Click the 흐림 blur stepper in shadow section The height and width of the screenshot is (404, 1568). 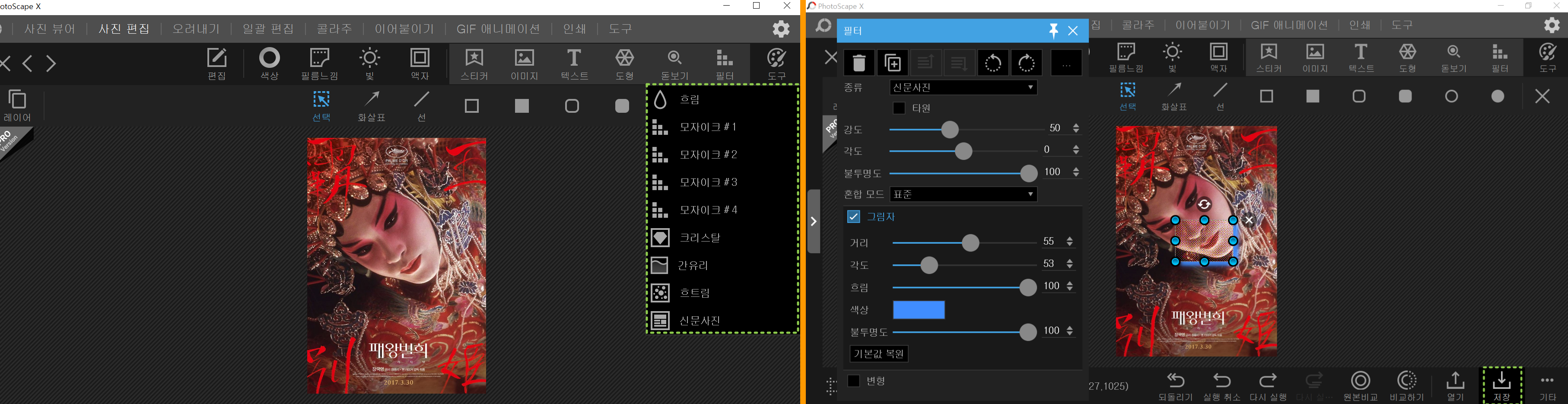pos(1070,286)
